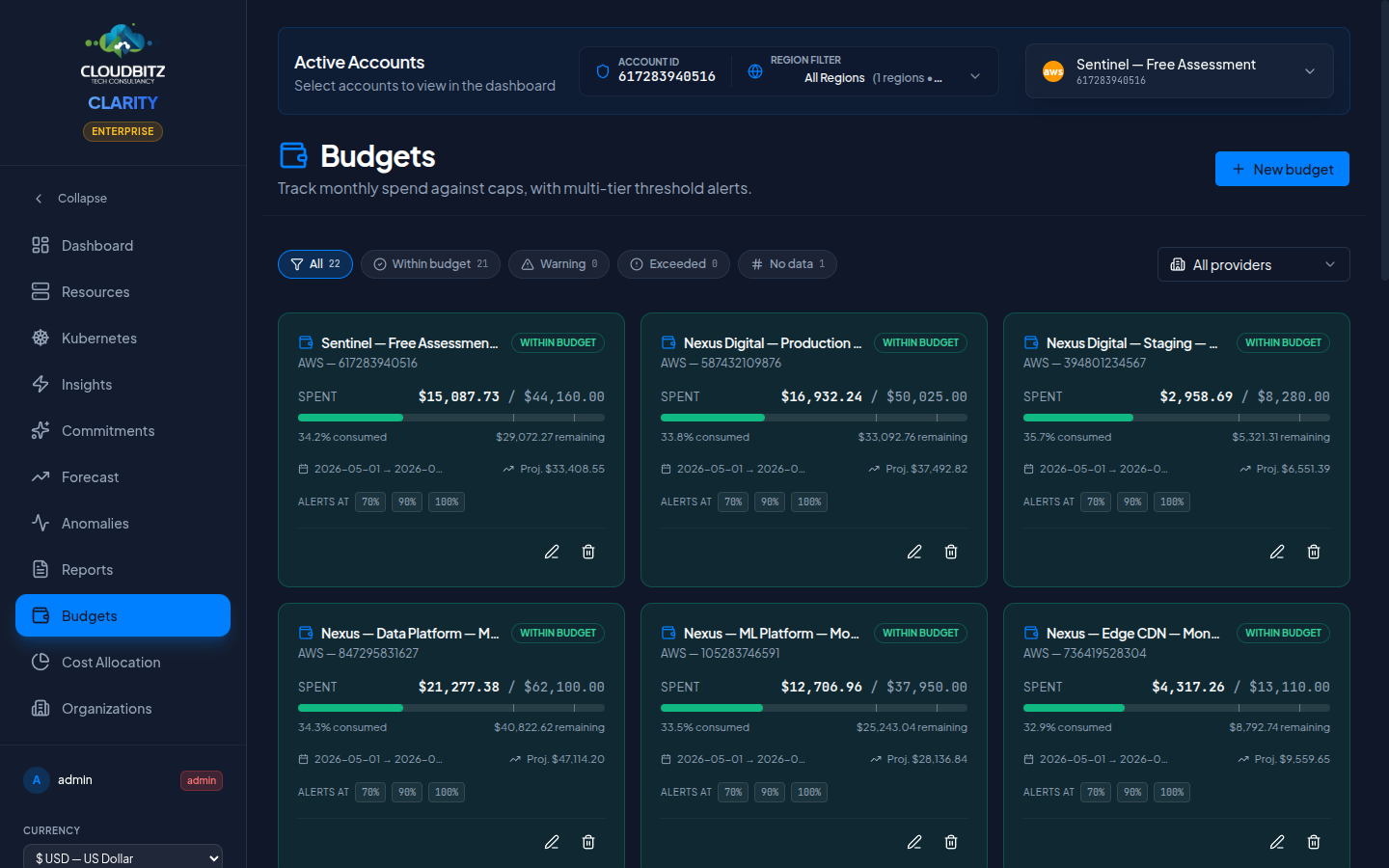Delete the Sentinel Free Assessment budget
This screenshot has width=1389, height=868.
coord(588,552)
